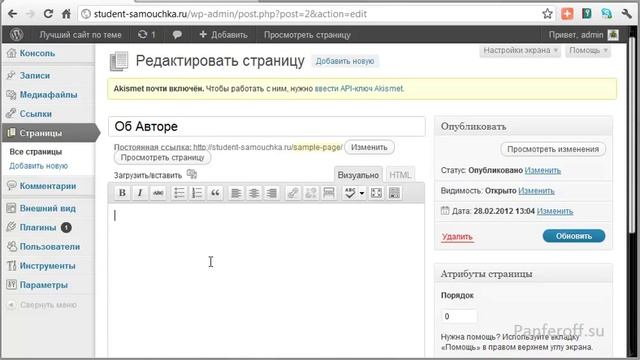The width and height of the screenshot is (640, 360).
Task: Click ввести API-ключ Akismet link
Action: pos(359,89)
